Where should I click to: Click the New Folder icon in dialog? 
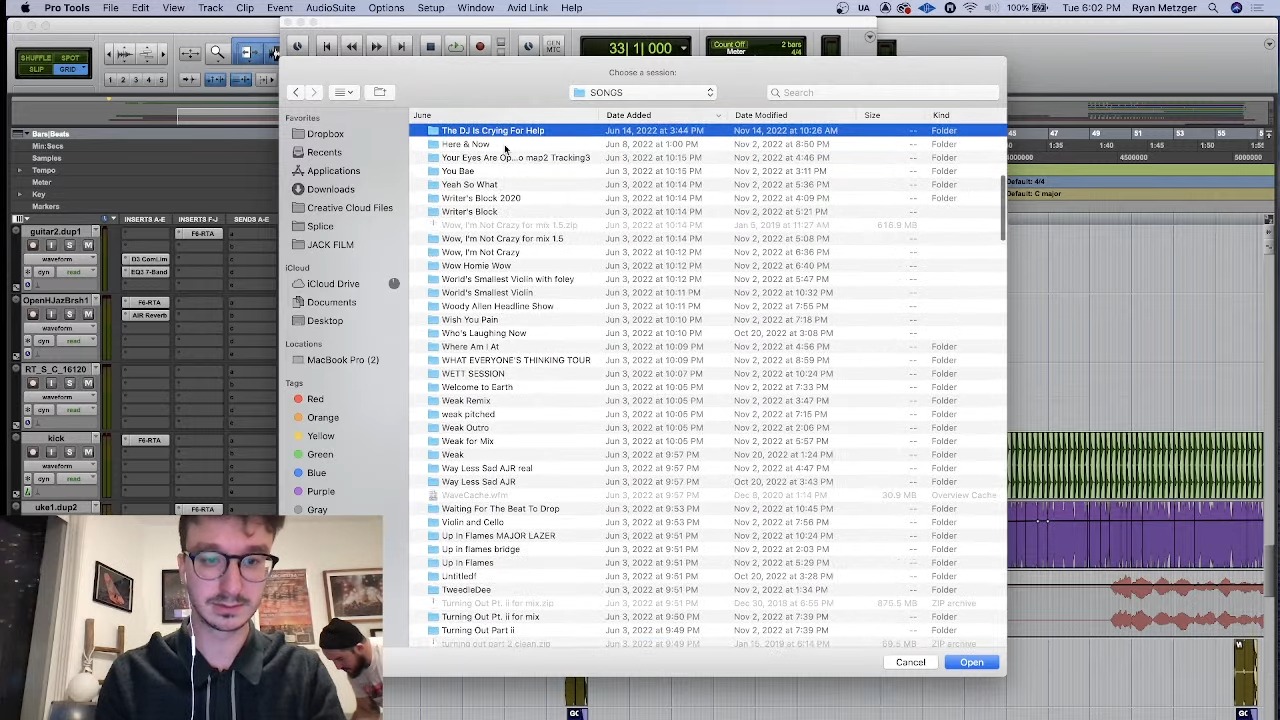(379, 92)
